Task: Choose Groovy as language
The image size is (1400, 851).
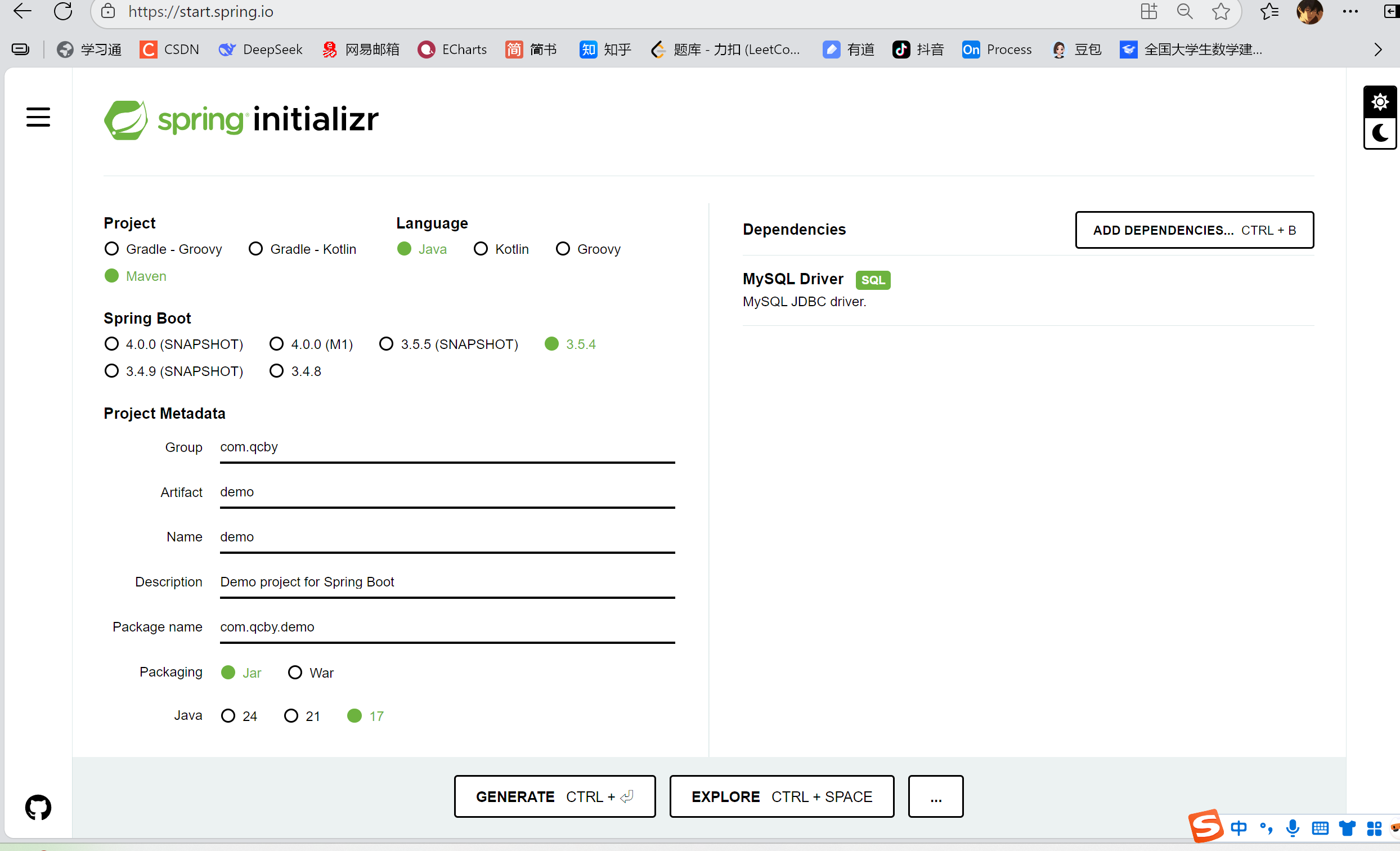Action: [588, 249]
